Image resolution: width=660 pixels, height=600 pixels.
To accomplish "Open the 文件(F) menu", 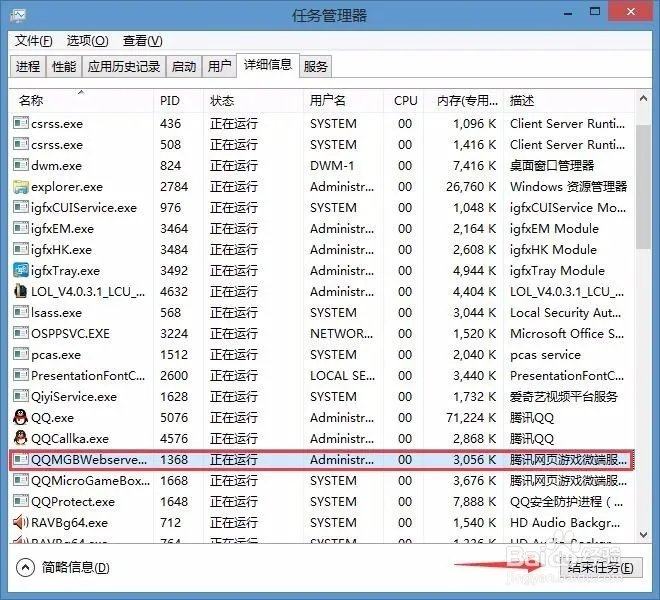I will 34,41.
